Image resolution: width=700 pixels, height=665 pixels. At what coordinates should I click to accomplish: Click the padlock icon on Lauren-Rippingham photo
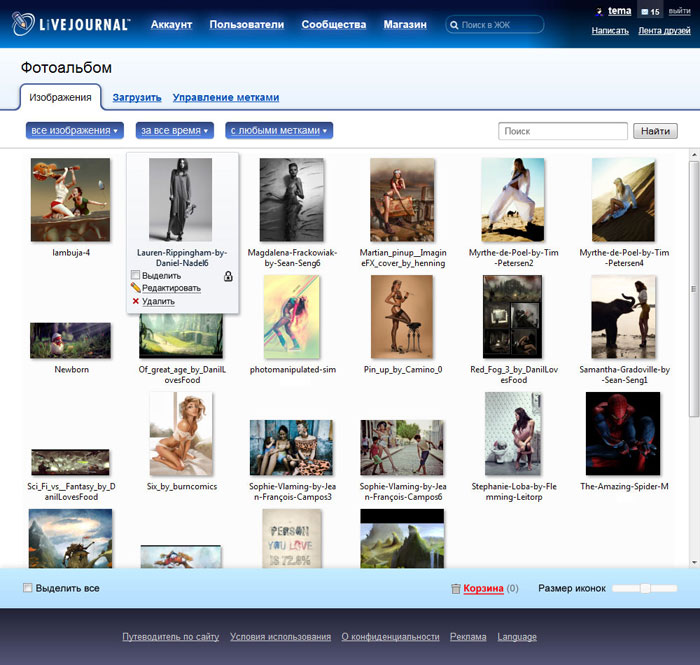(x=228, y=275)
